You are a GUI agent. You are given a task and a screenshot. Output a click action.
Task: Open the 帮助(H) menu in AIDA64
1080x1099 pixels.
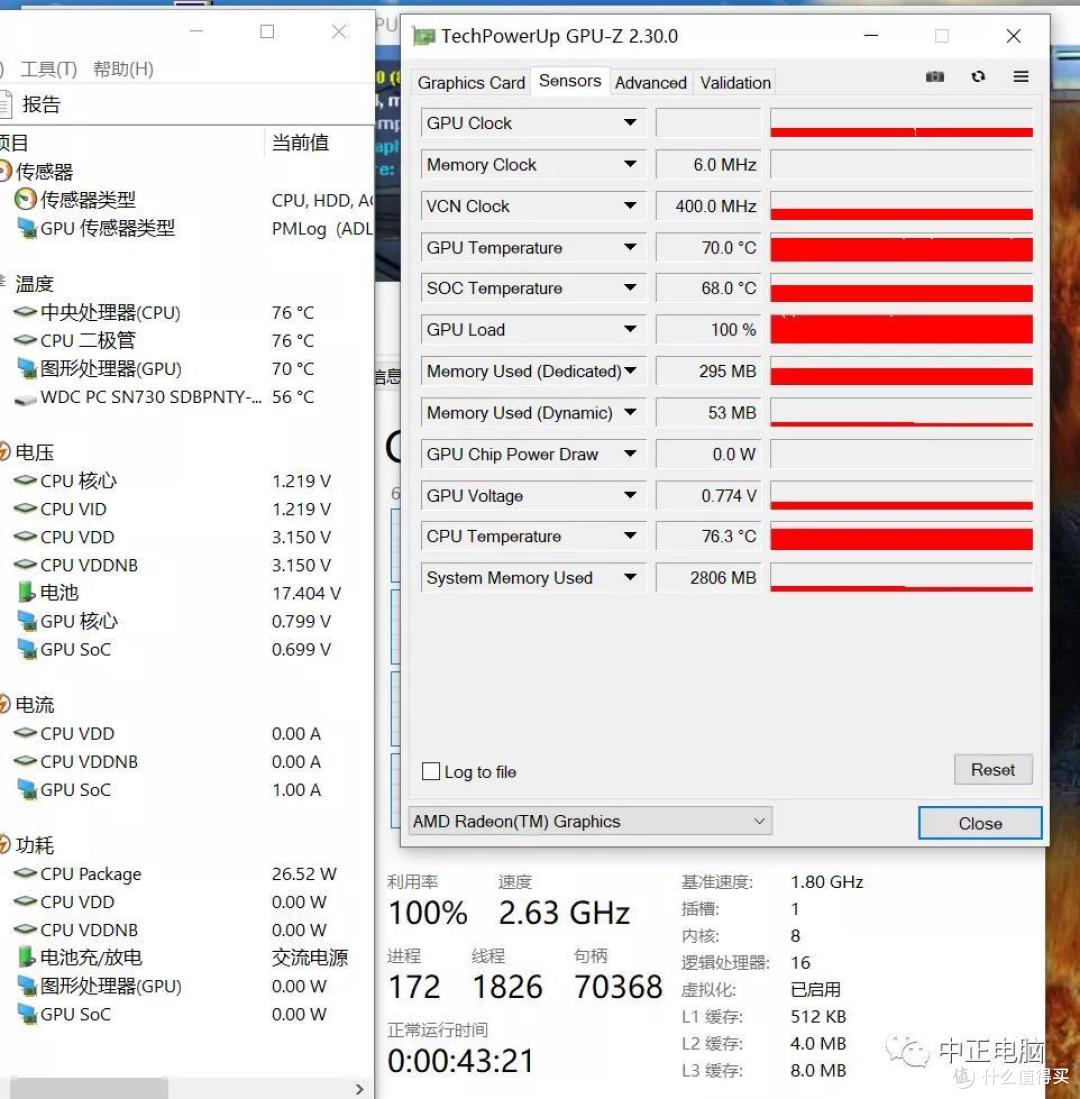tap(123, 69)
